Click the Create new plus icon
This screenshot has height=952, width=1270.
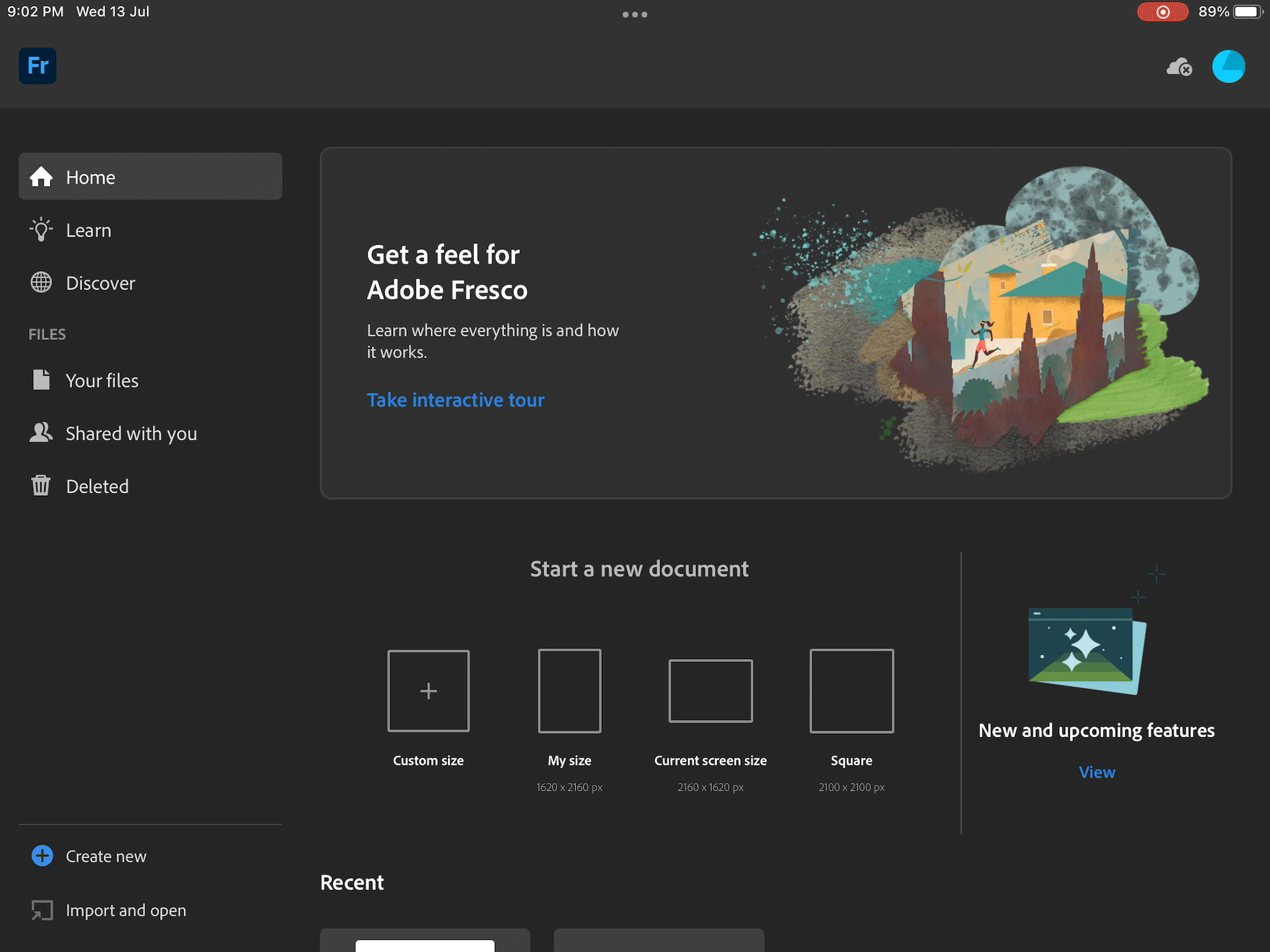tap(42, 855)
